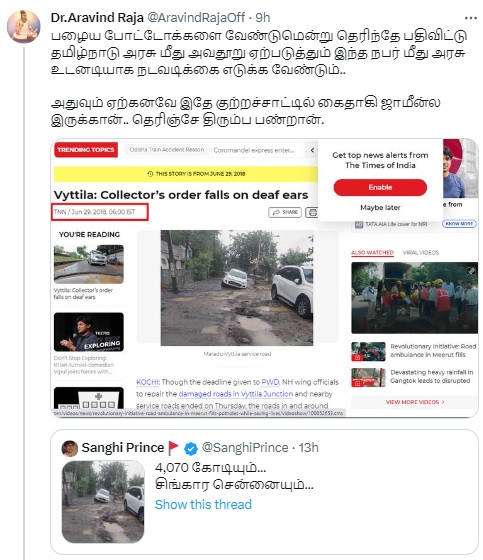Click the red flag emoji after Sanghi Prince
Viewport: 483px width, 560px height.
tap(173, 448)
